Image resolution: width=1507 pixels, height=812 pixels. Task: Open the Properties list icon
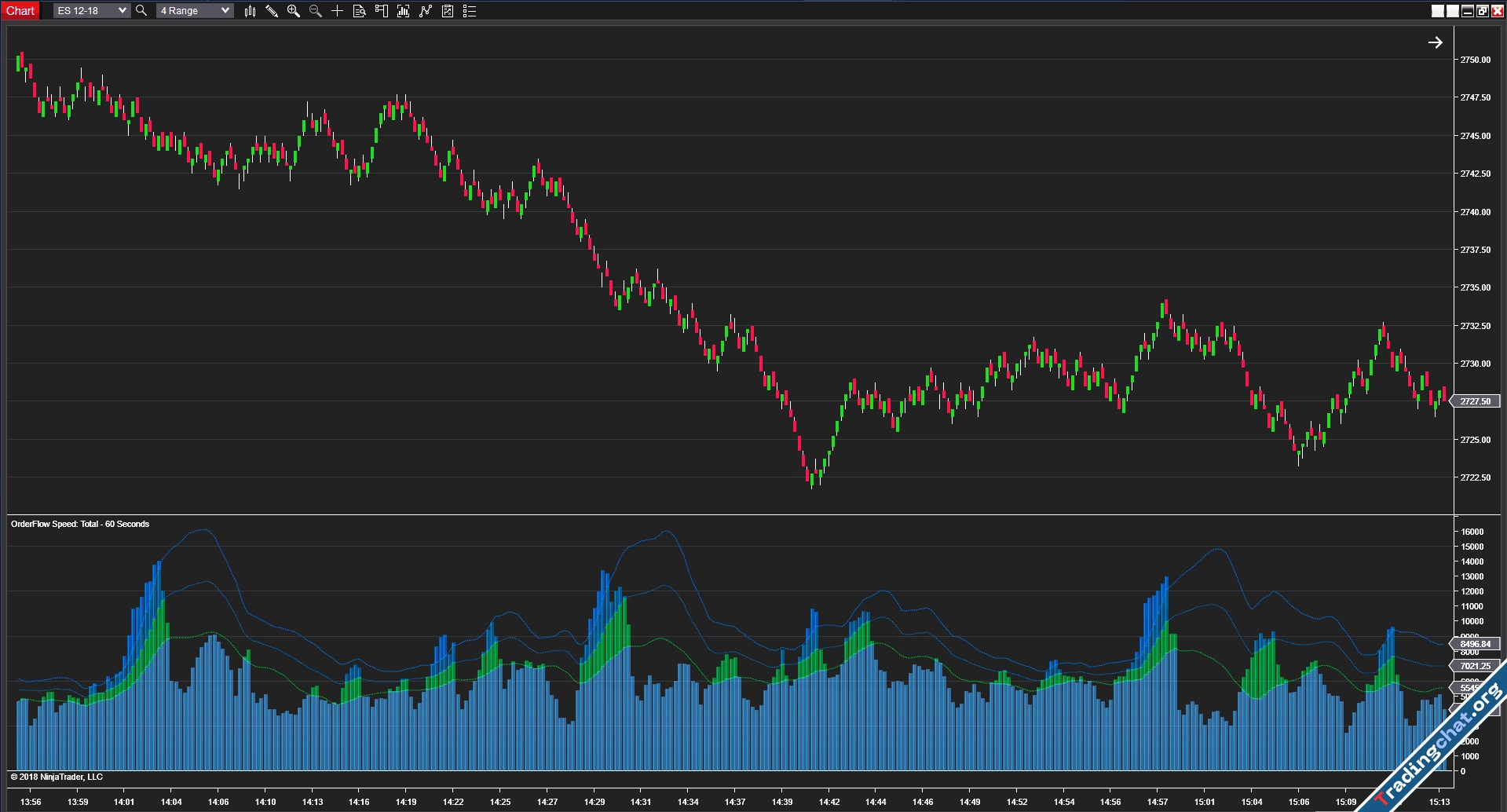pyautogui.click(x=470, y=11)
